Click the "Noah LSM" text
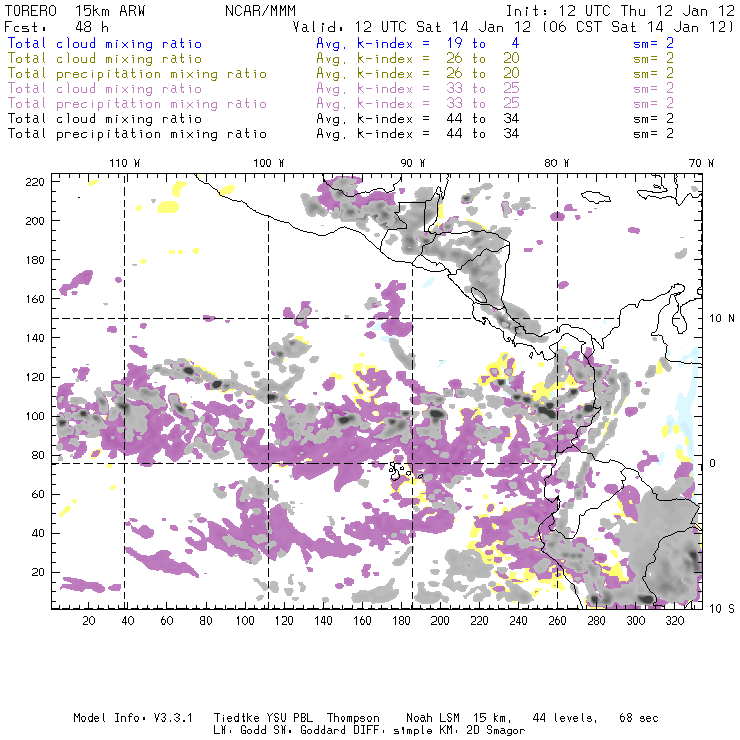 tap(433, 718)
